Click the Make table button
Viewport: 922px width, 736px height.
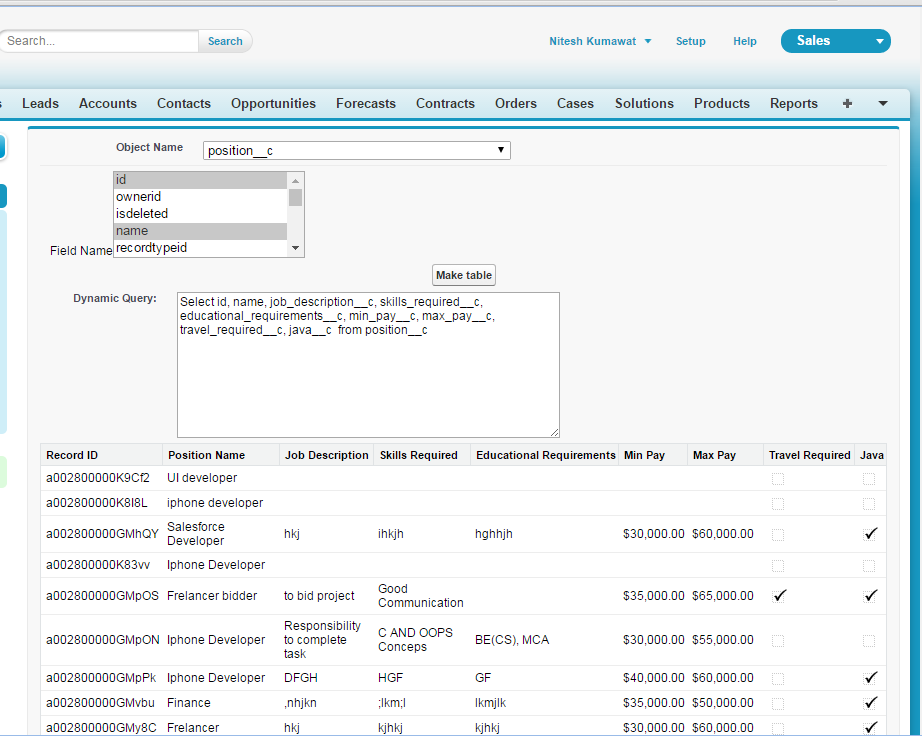pyautogui.click(x=463, y=274)
